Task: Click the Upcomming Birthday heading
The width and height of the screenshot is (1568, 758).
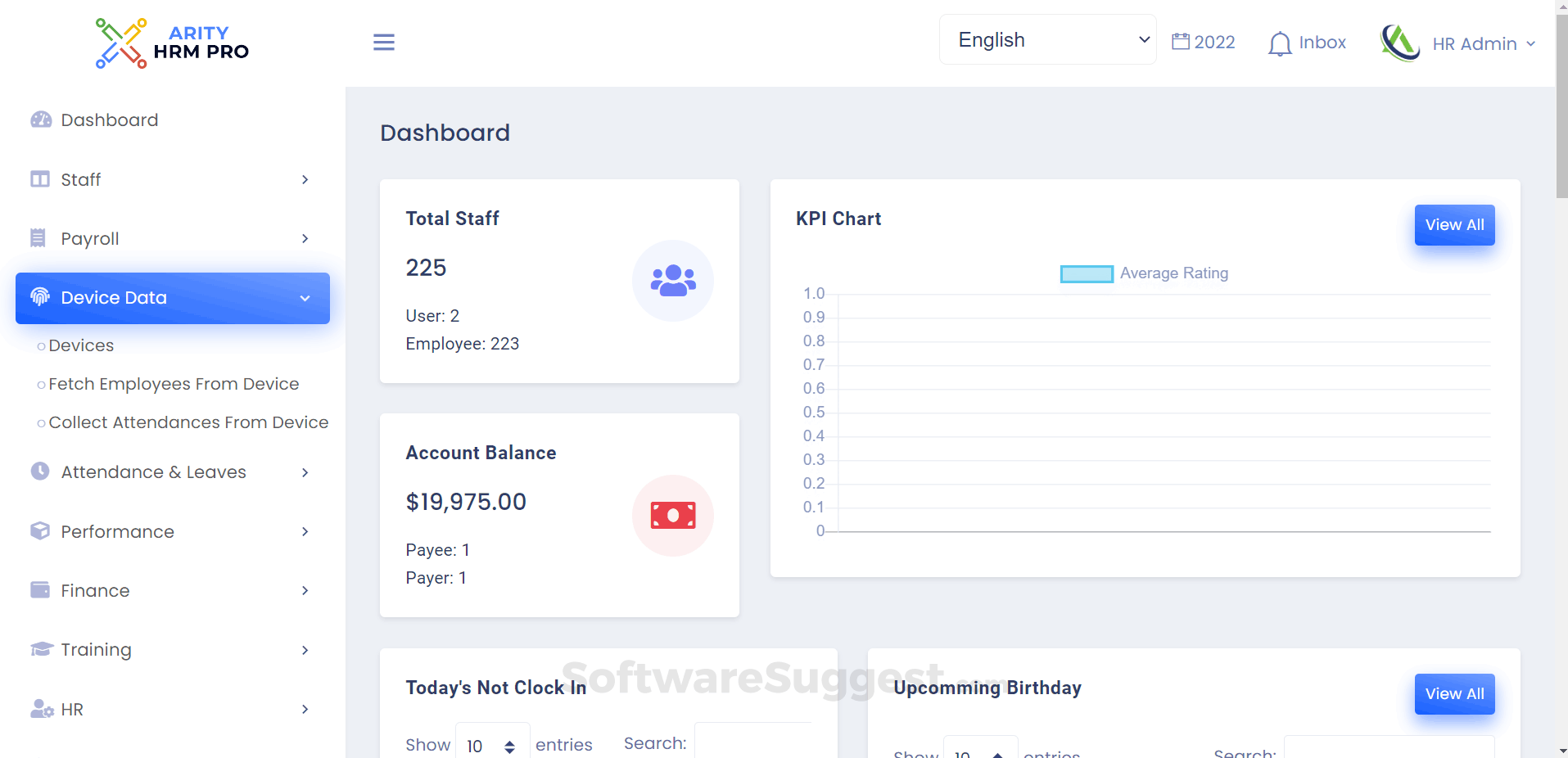Action: (987, 688)
